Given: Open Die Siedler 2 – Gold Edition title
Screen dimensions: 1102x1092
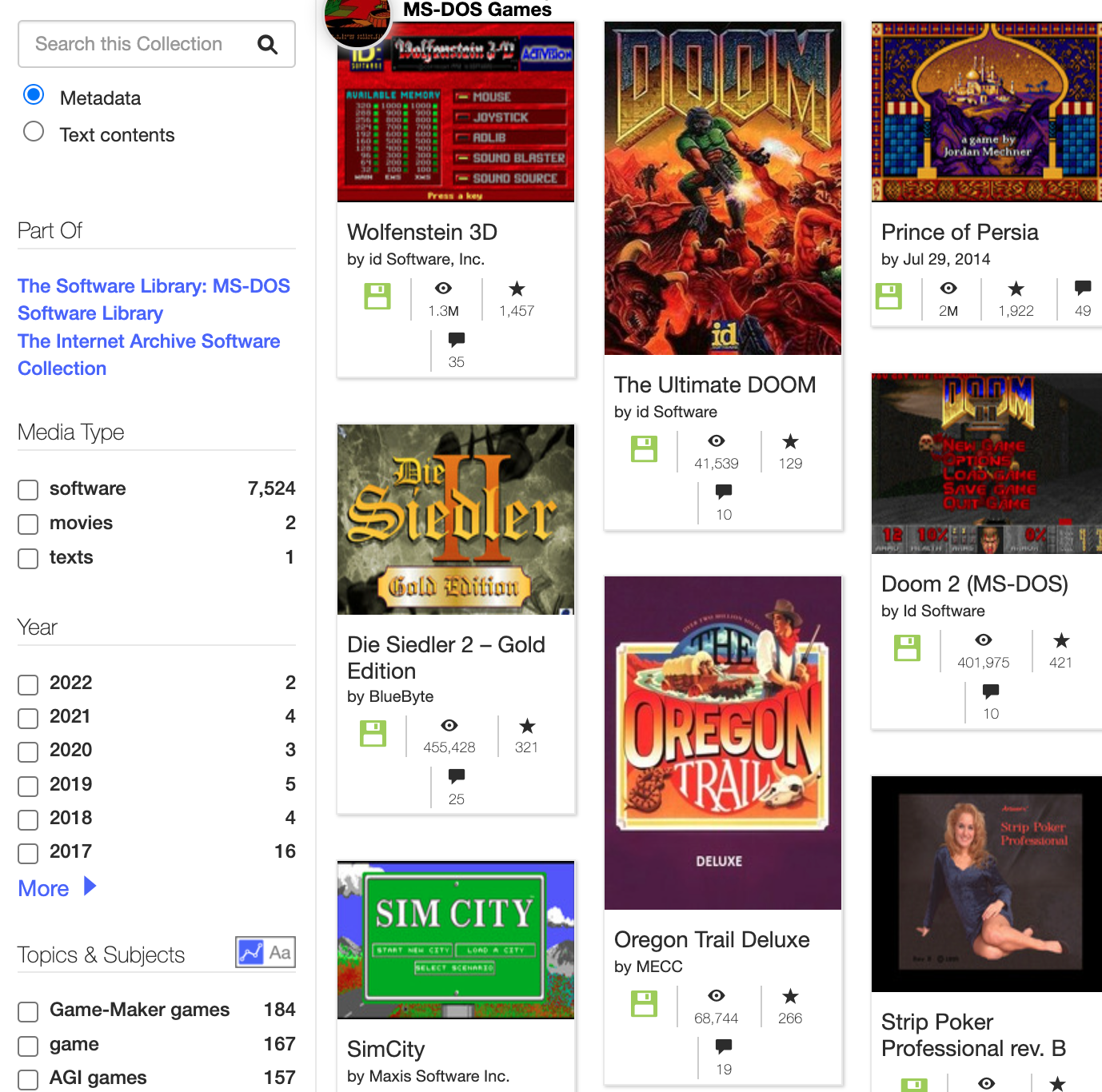Looking at the screenshot, I should [x=446, y=658].
